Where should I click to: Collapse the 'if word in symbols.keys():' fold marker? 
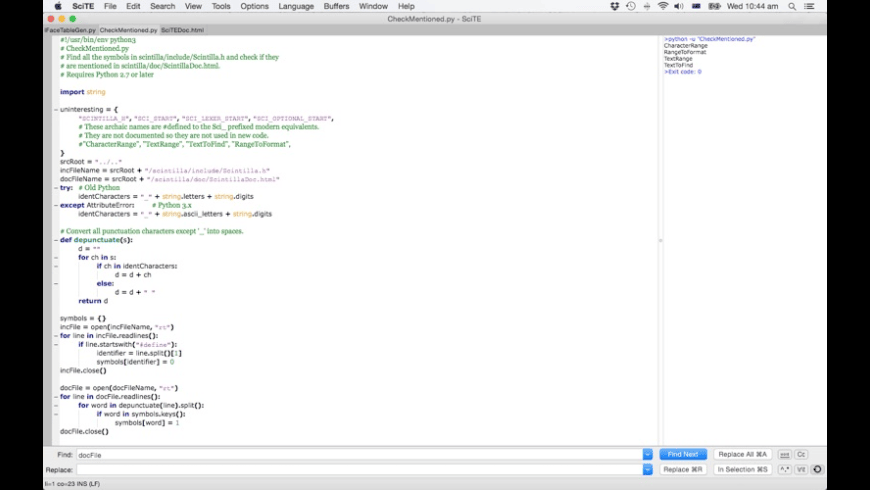pos(55,414)
